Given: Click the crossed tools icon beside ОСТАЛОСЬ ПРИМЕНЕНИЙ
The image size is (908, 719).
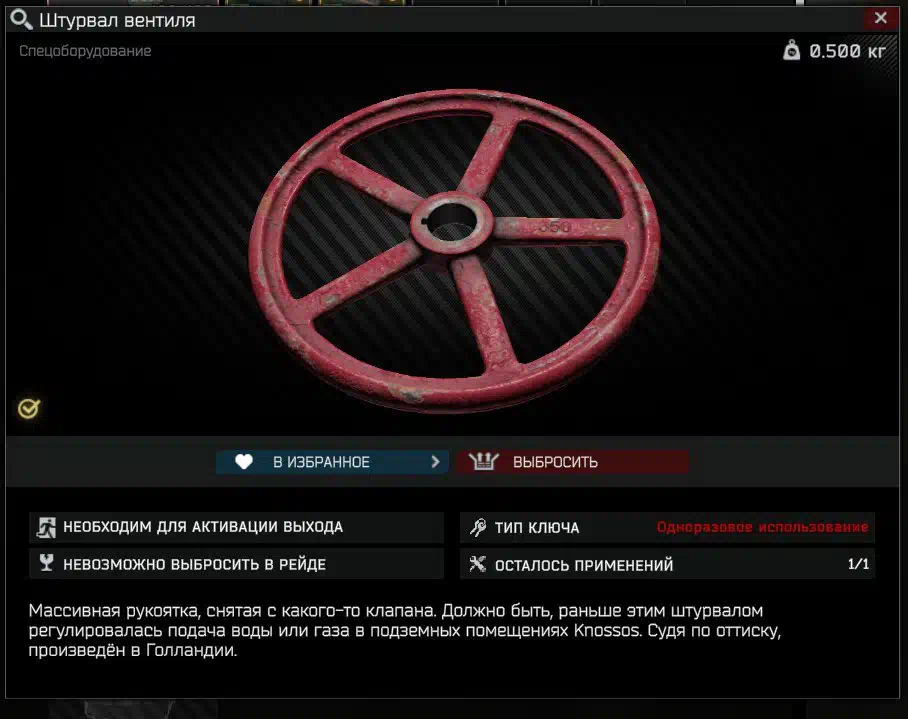Looking at the screenshot, I should click(x=478, y=564).
